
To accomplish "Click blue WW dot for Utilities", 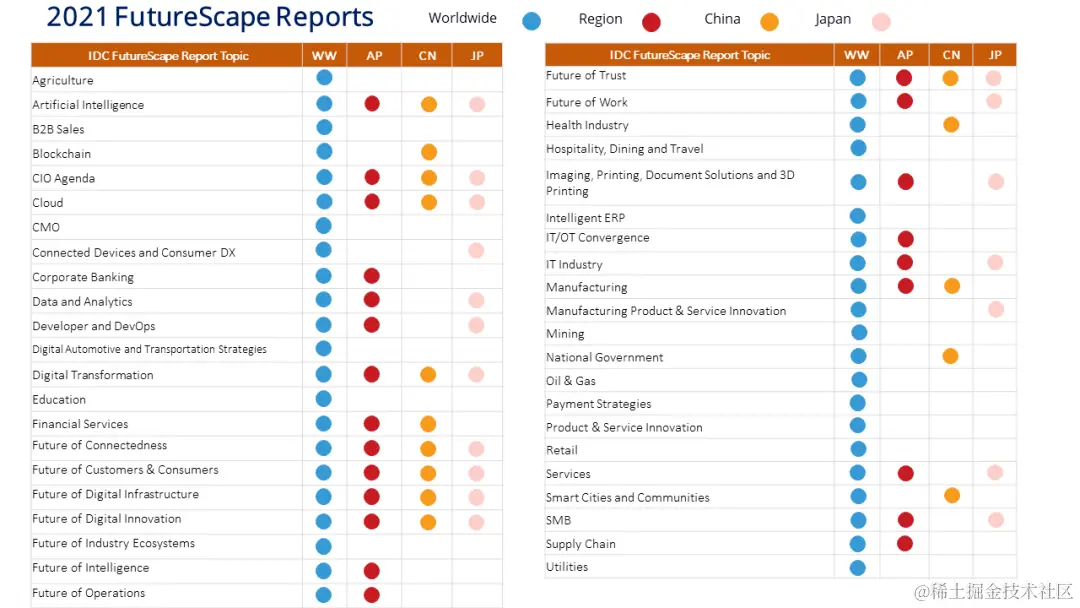I will [x=858, y=568].
